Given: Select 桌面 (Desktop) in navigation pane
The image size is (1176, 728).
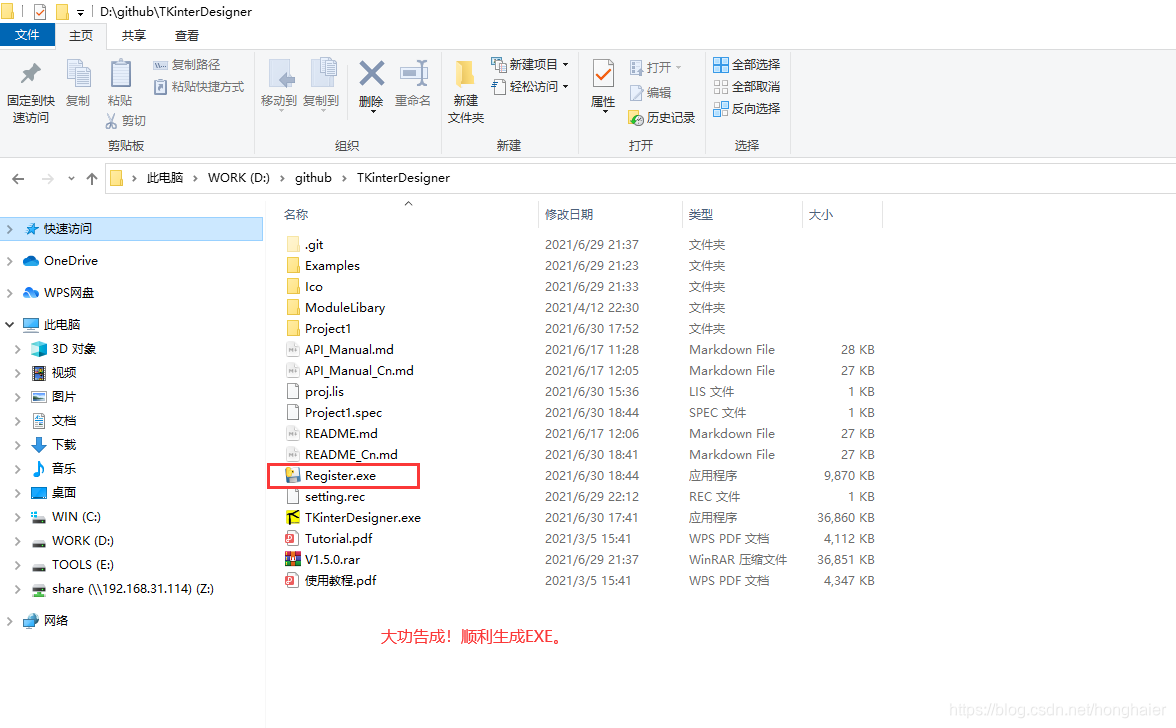Looking at the screenshot, I should pos(64,493).
